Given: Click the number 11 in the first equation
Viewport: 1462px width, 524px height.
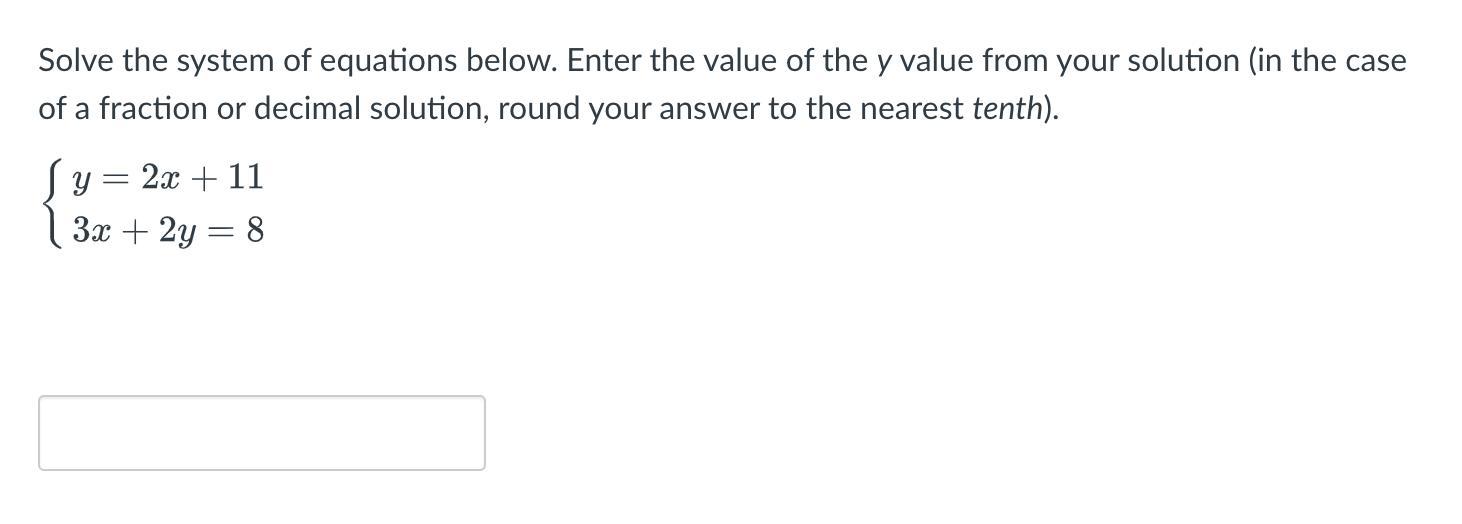Looking at the screenshot, I should (x=245, y=177).
